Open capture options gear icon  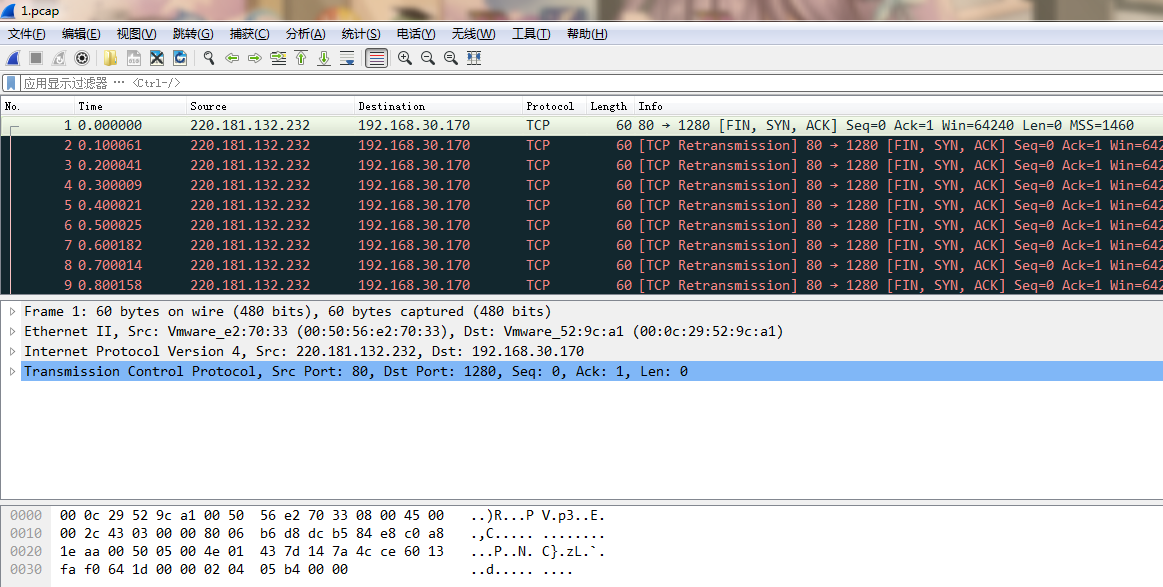(x=82, y=58)
